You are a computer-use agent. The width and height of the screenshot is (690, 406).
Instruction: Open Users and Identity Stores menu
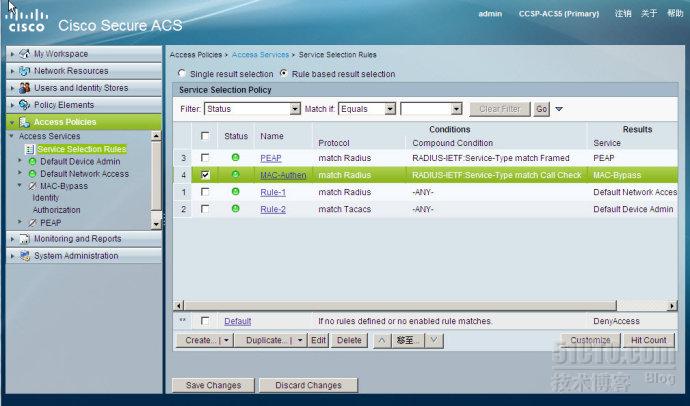[x=84, y=88]
